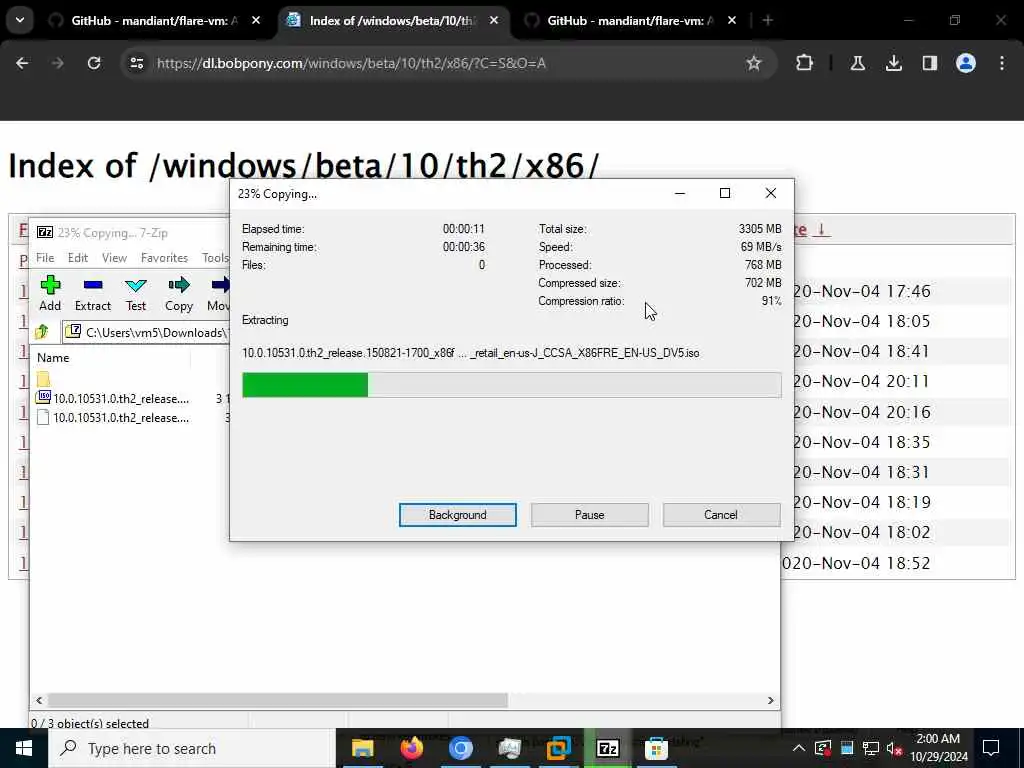
Task: Show hidden system tray icons
Action: pyautogui.click(x=799, y=748)
